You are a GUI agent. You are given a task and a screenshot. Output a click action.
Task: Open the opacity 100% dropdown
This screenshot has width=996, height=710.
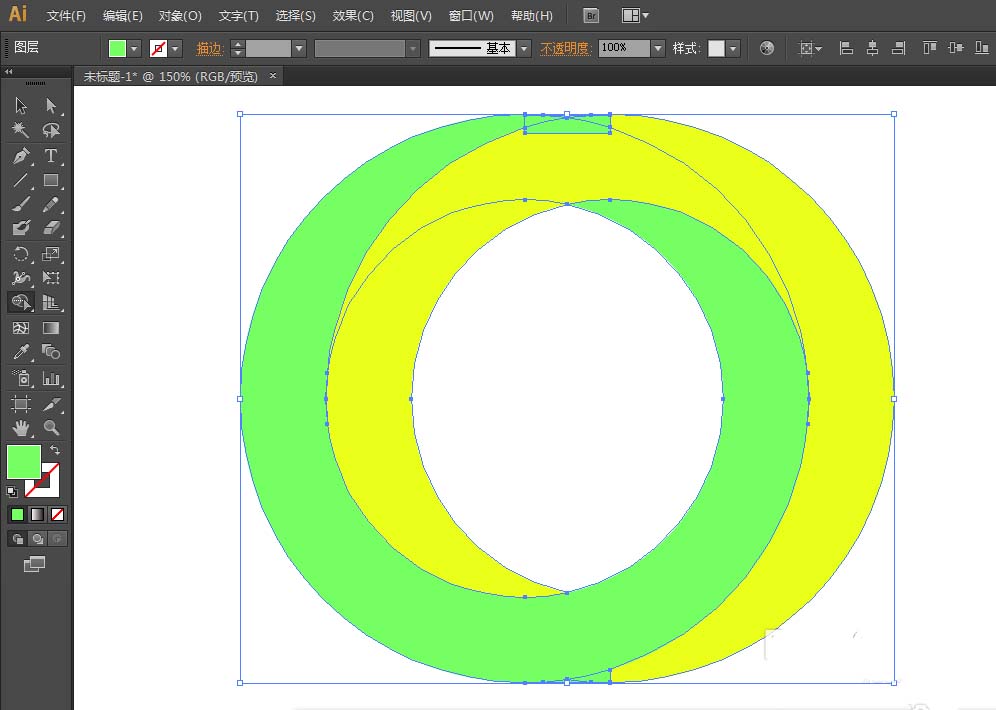[657, 48]
